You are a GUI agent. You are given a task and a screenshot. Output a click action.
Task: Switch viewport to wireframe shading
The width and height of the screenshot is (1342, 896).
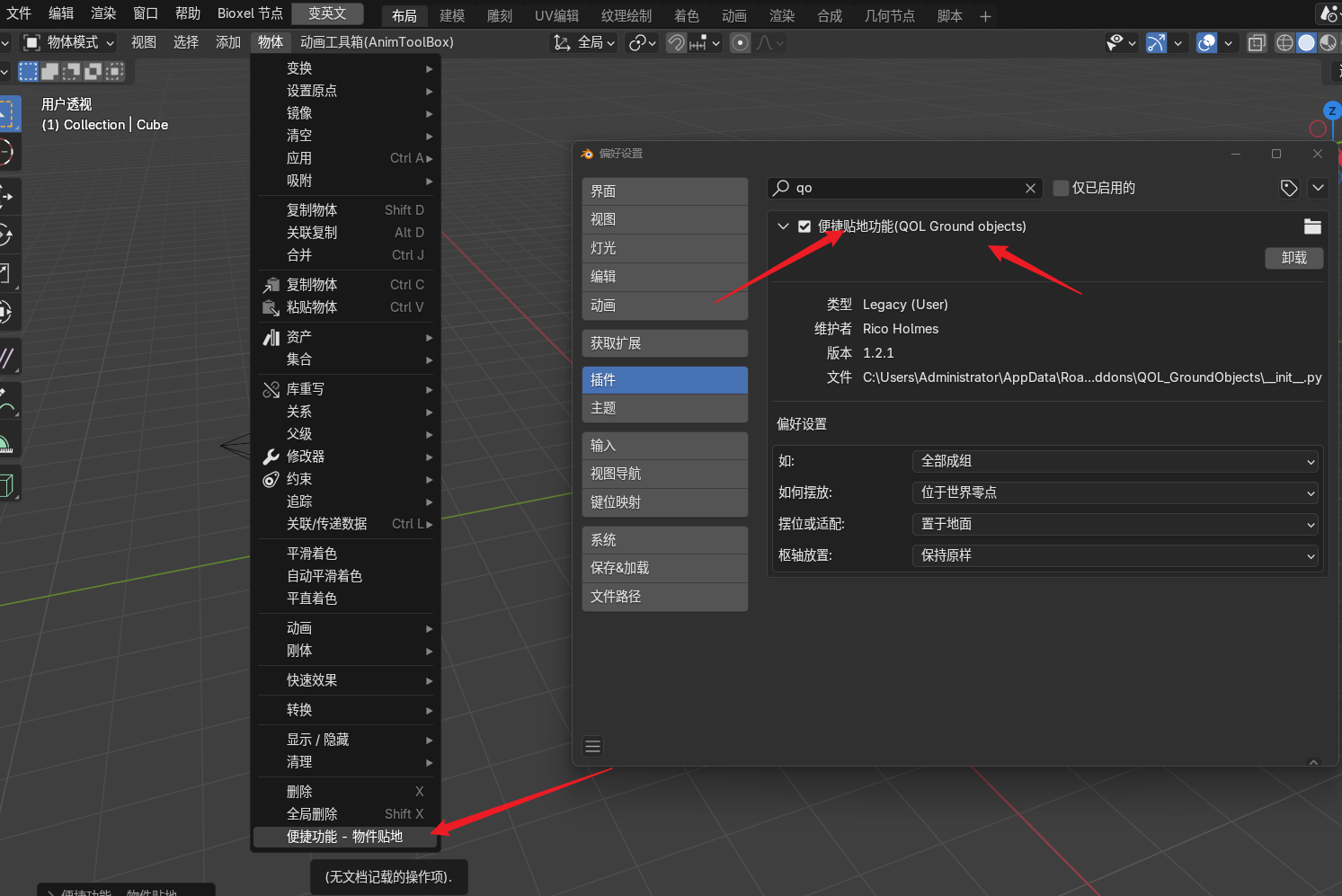tap(1285, 42)
